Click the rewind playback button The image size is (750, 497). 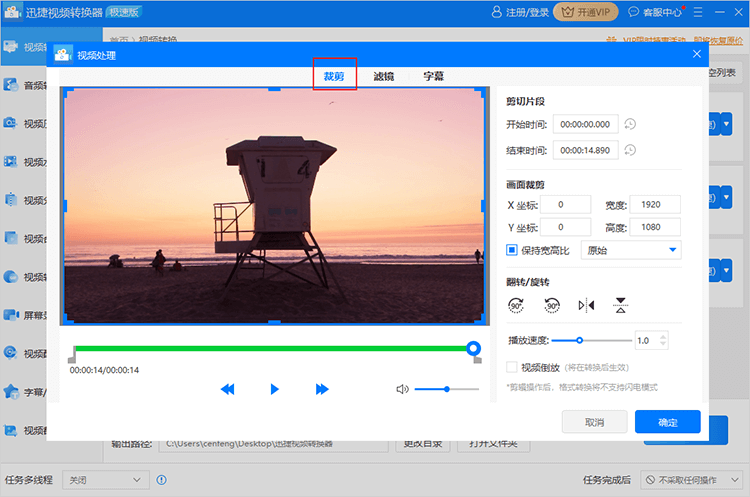coord(227,389)
